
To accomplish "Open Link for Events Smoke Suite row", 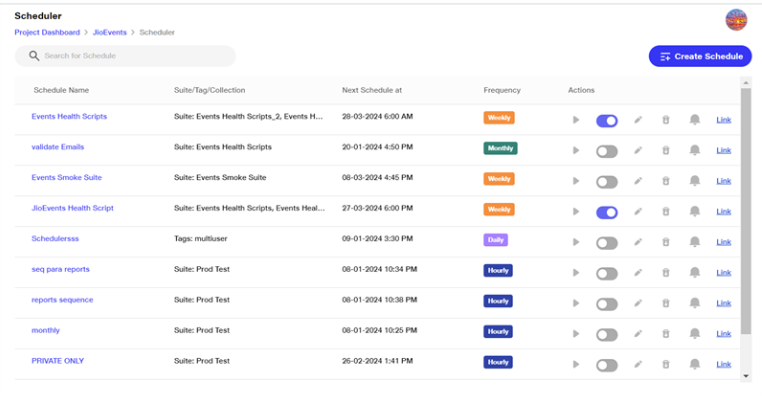I will [724, 181].
